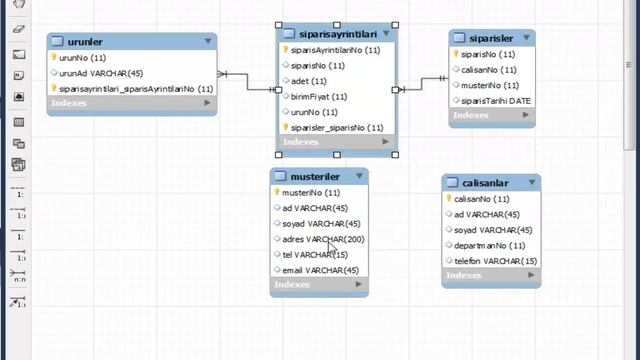Select the siparisayrintilari table title
640x360 pixels.
338,34
